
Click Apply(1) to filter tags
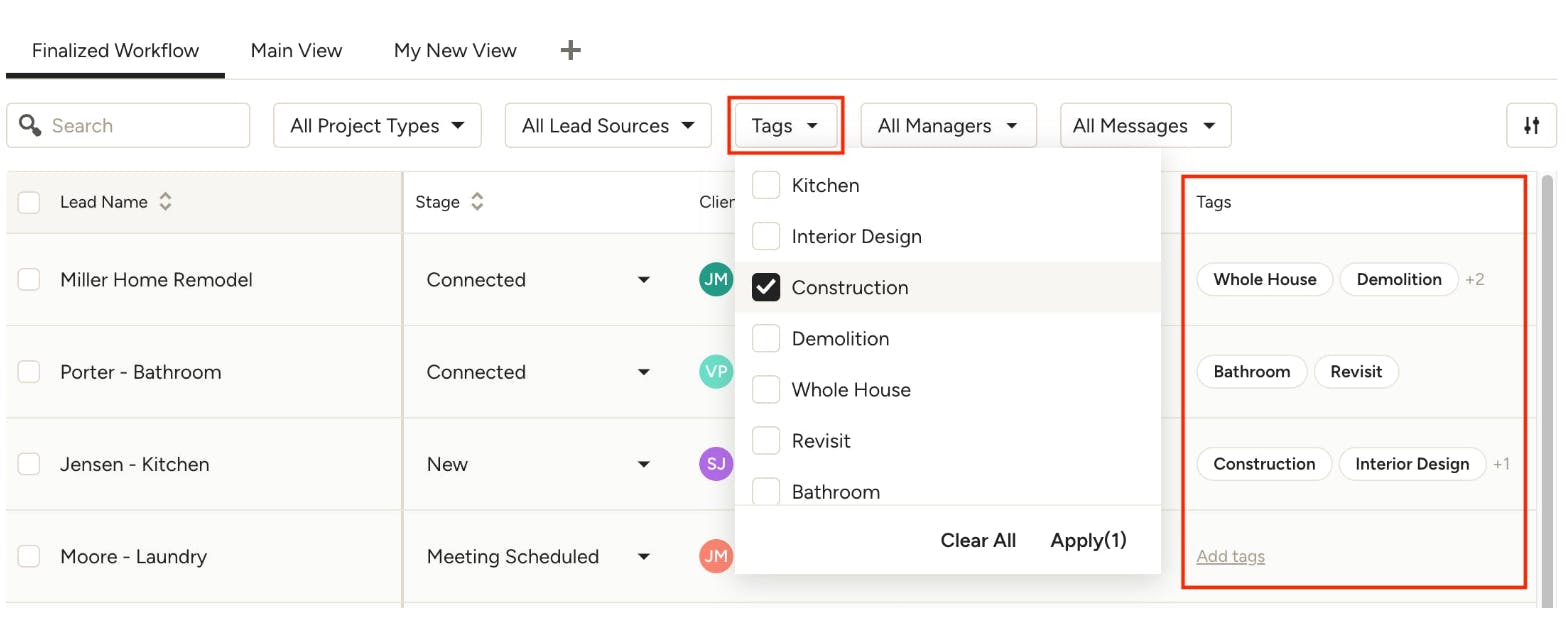tap(1088, 540)
